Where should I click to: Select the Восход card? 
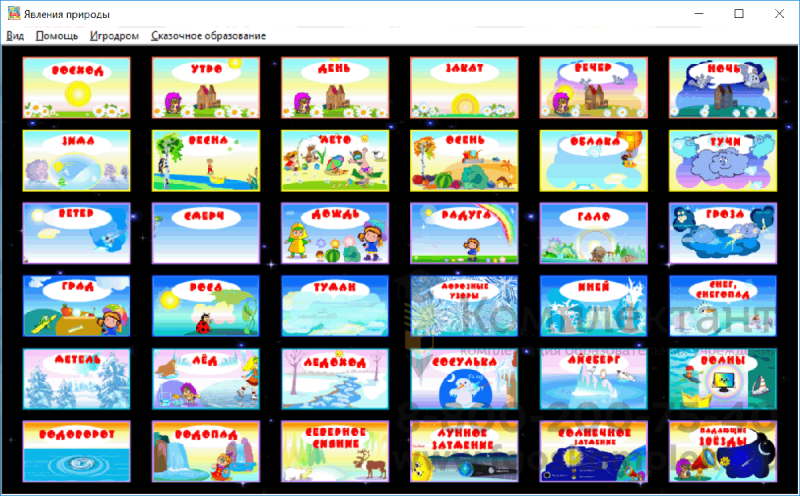point(77,88)
